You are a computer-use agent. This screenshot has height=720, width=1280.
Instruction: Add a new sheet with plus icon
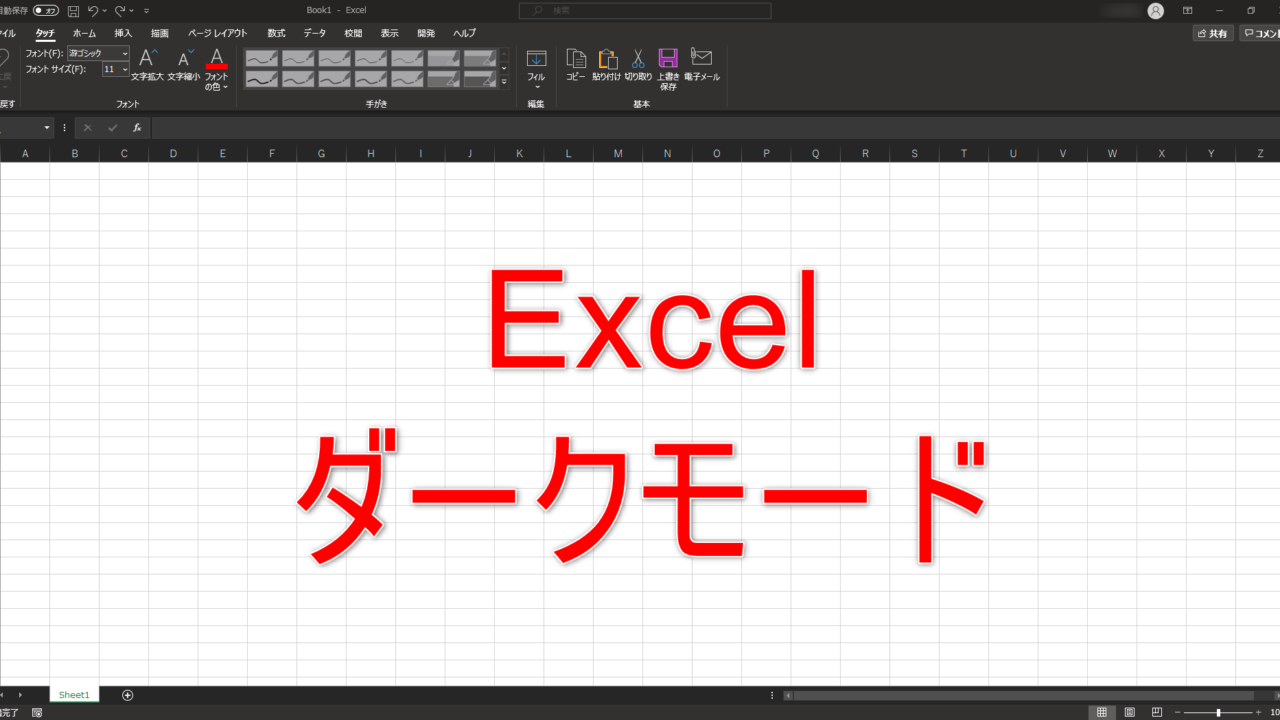click(127, 695)
